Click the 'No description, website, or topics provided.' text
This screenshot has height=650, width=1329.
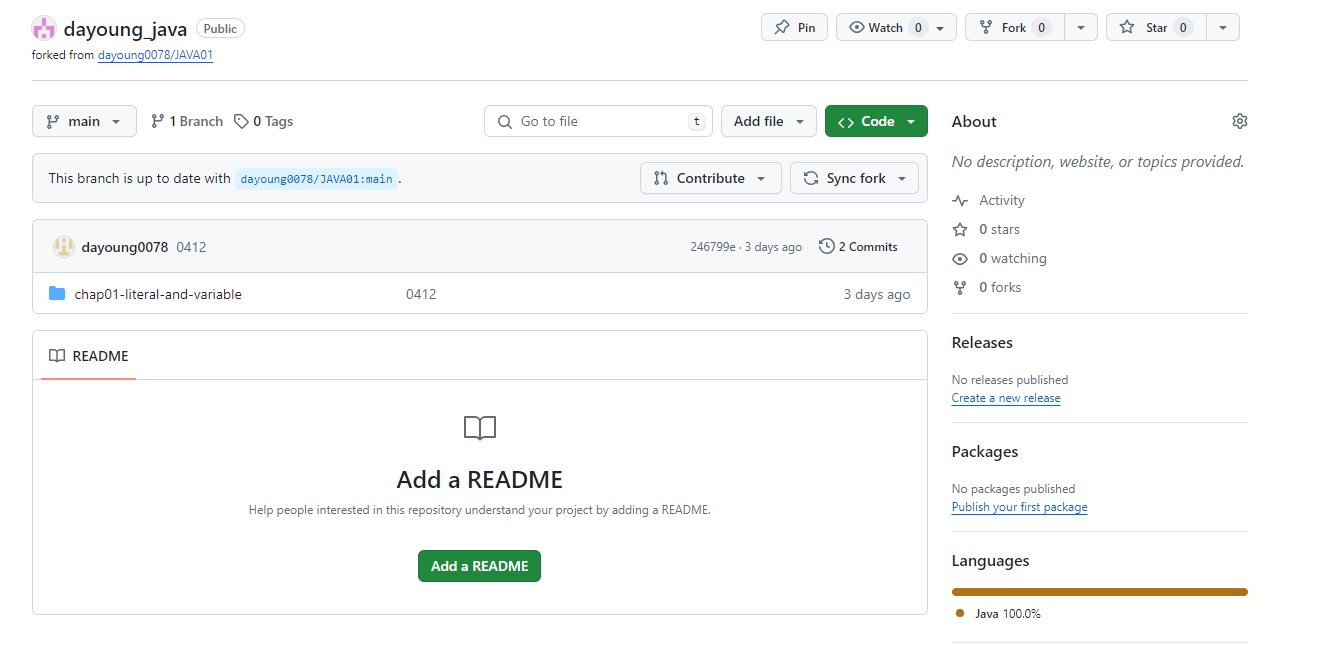click(1098, 161)
